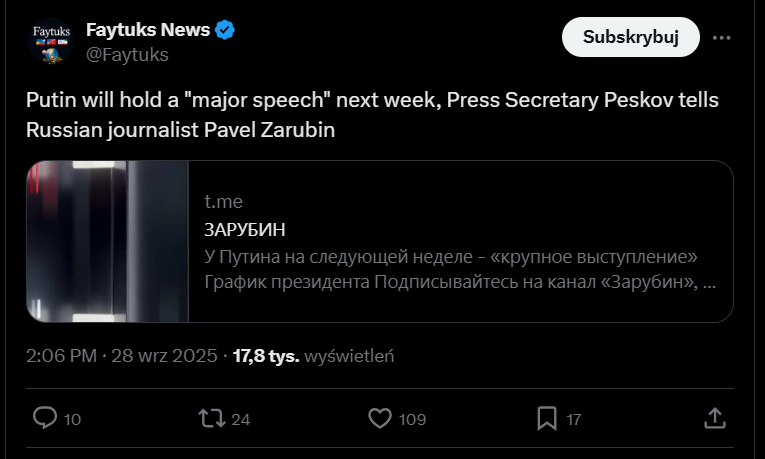Open the ЗАРУБИН link card title
The width and height of the screenshot is (765, 459).
pos(244,230)
